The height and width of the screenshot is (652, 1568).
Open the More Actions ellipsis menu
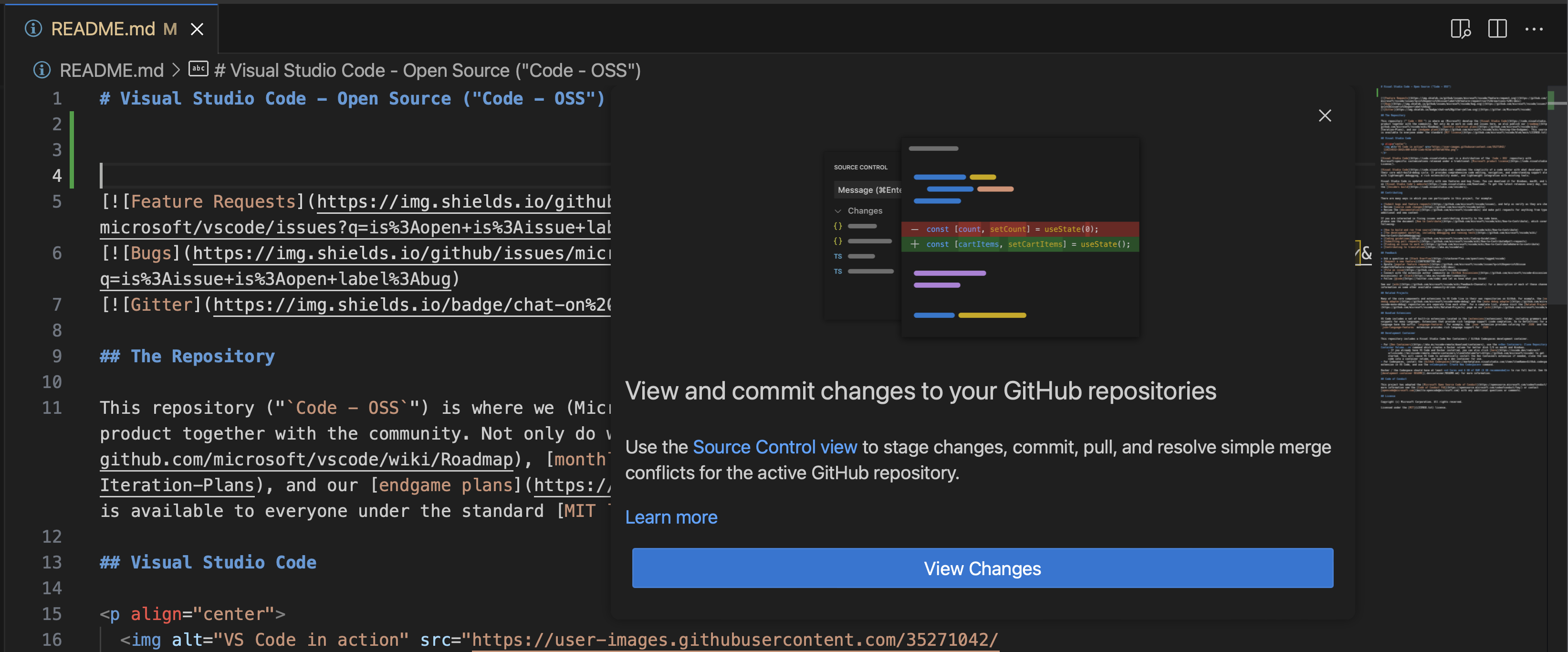tap(1535, 29)
